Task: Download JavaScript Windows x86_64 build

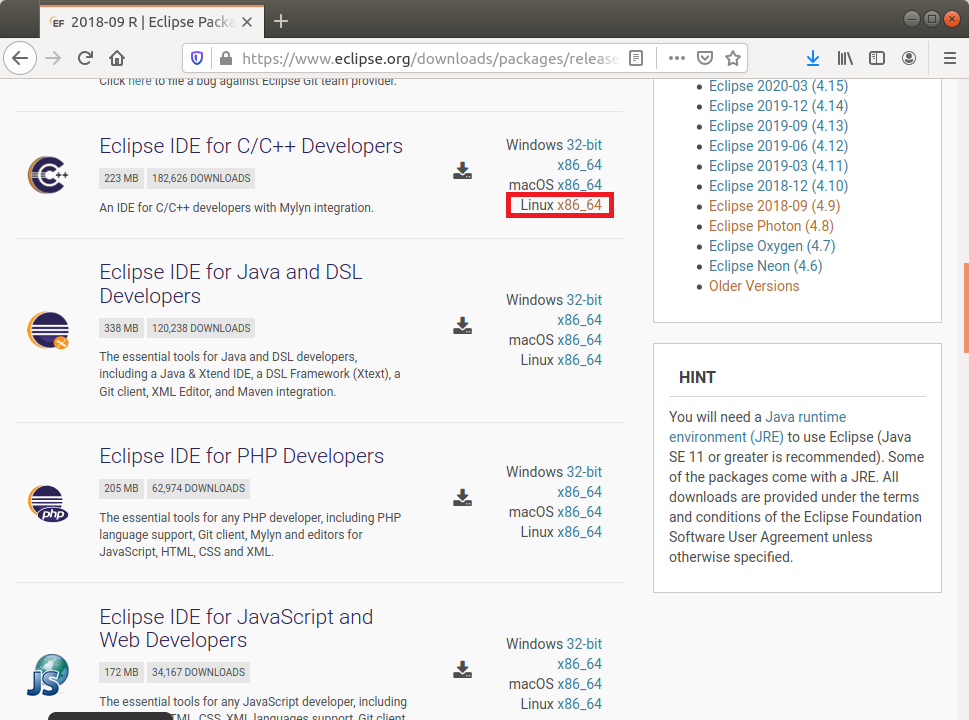Action: (579, 664)
